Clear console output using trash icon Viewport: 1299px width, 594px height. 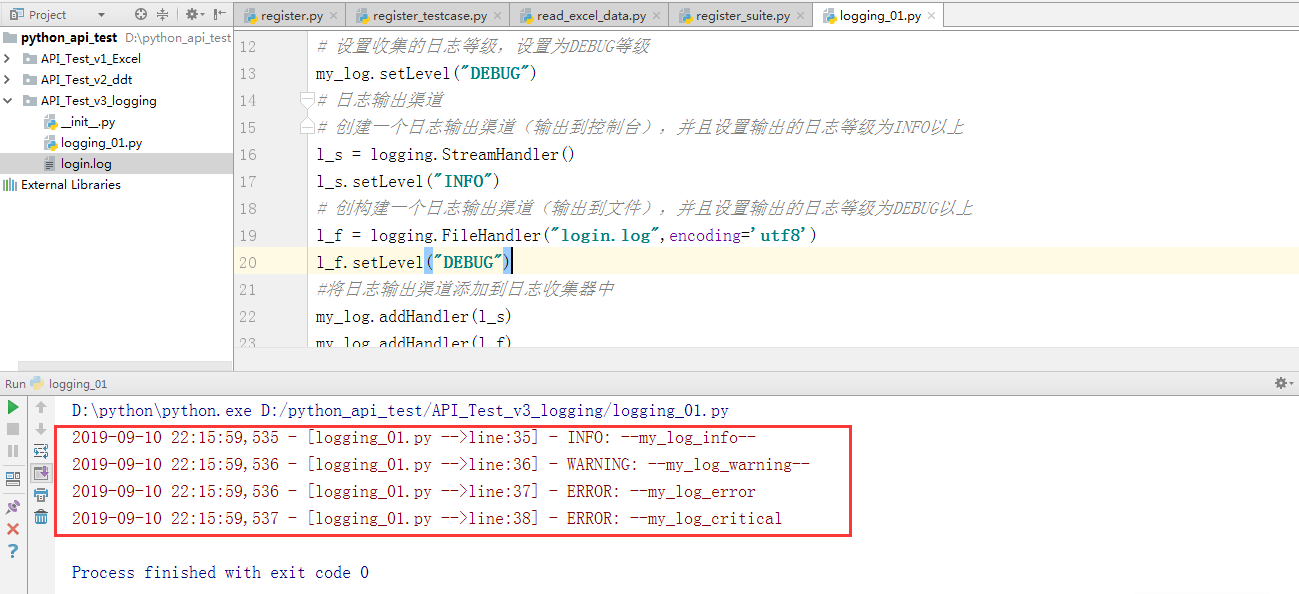[x=40, y=515]
